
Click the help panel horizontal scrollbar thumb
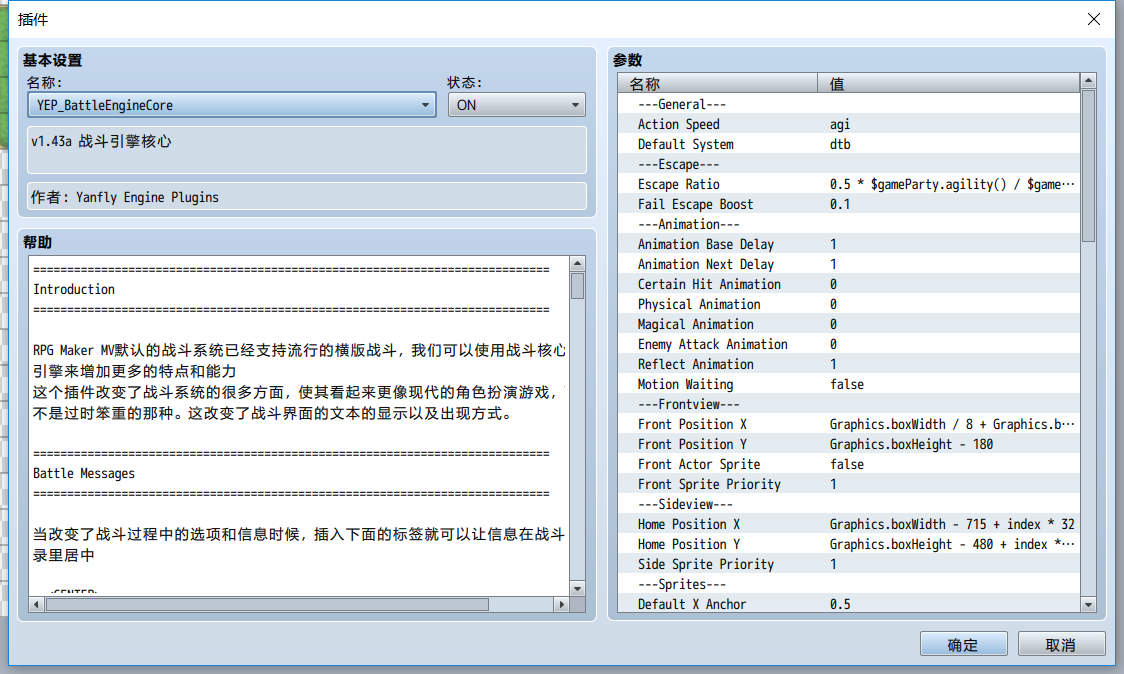[x=267, y=604]
